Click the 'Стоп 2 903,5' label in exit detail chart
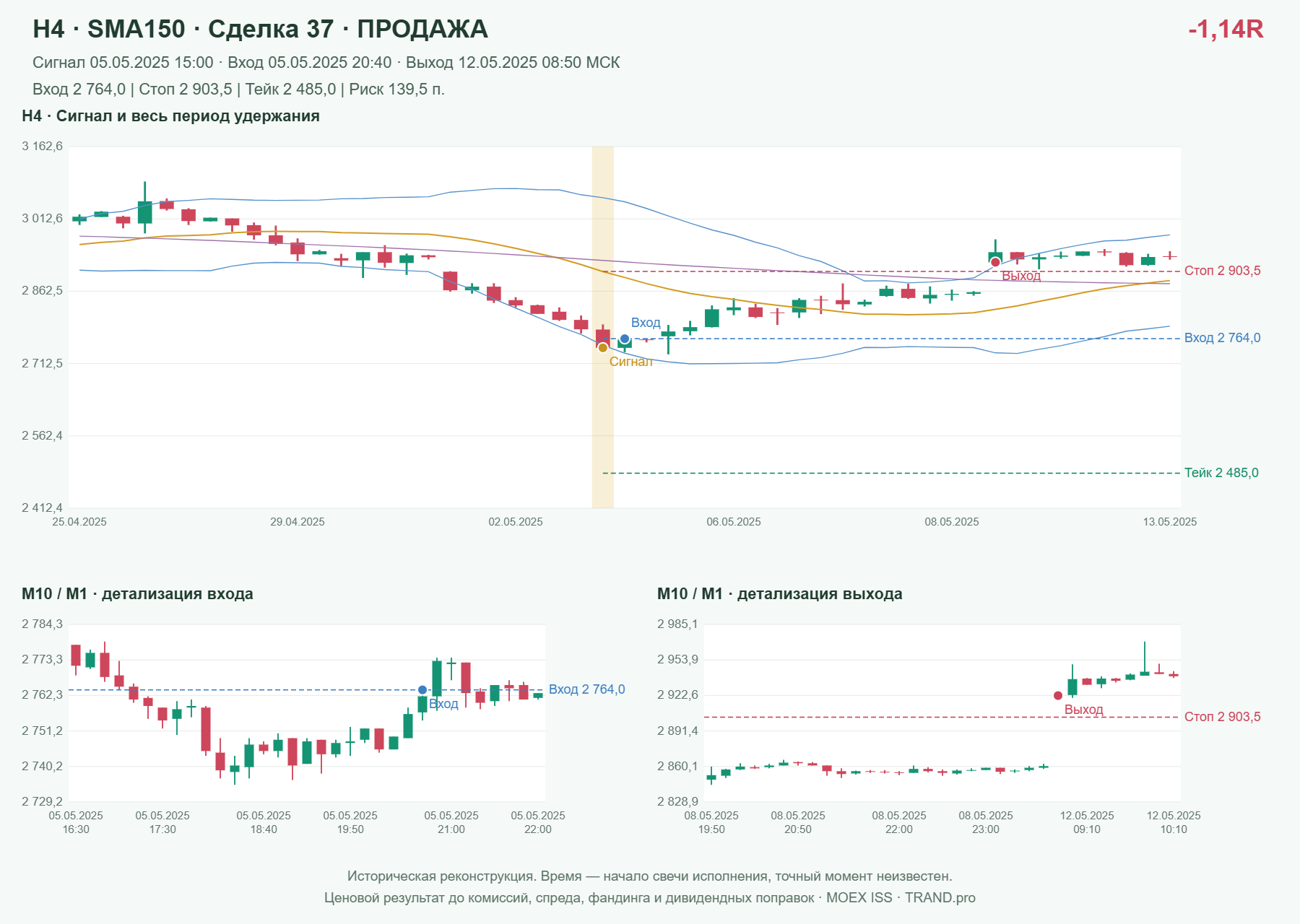 pos(1223,717)
